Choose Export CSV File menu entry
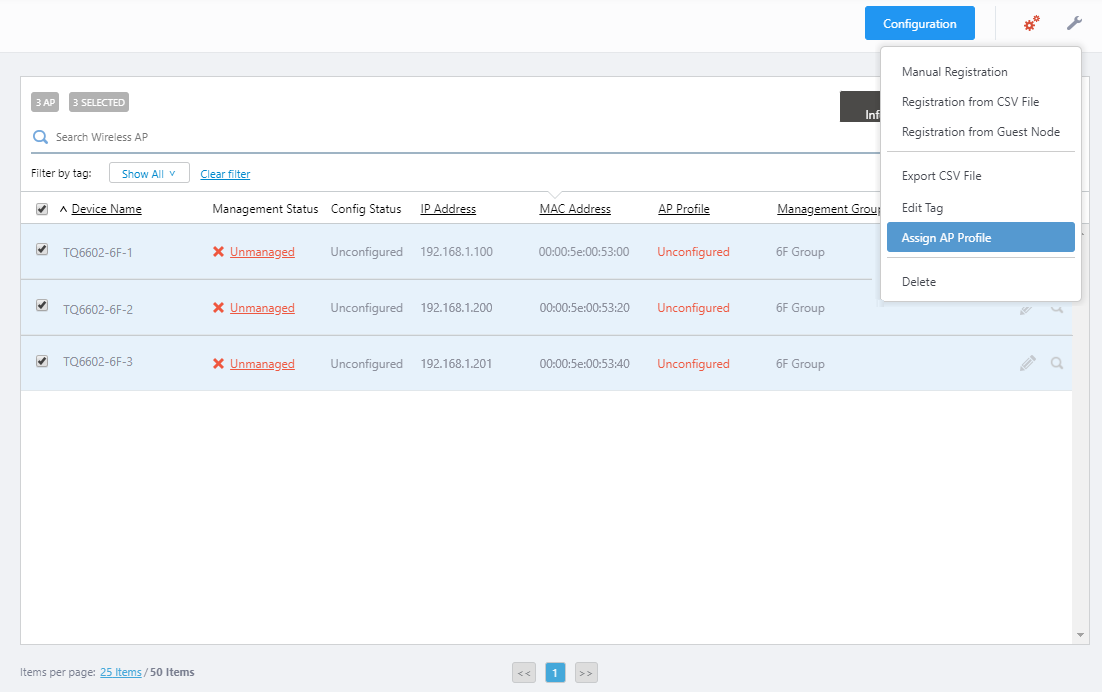The width and height of the screenshot is (1102, 692). click(x=941, y=176)
